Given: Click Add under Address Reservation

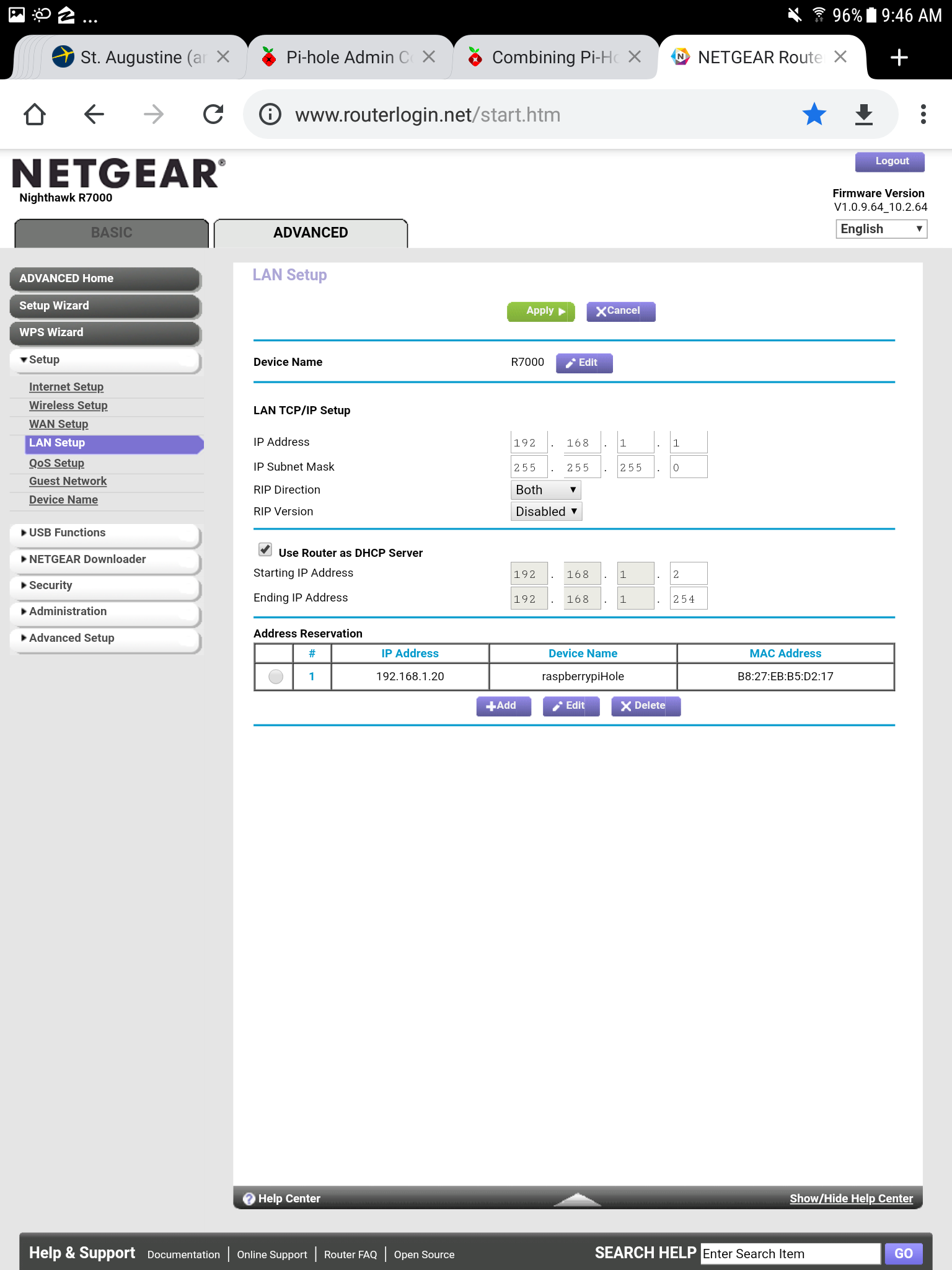Looking at the screenshot, I should point(503,706).
